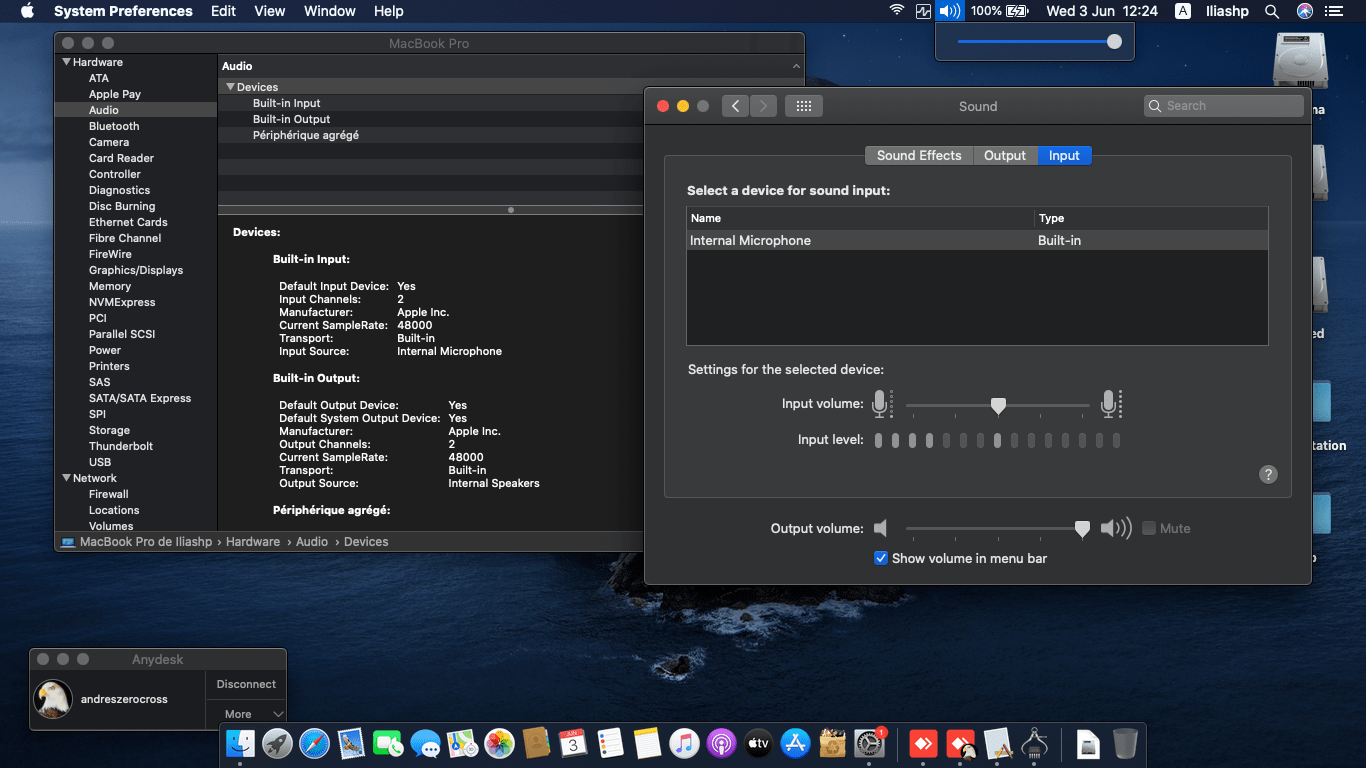Launch App Store from the dock
Viewport: 1366px width, 768px height.
coord(795,743)
